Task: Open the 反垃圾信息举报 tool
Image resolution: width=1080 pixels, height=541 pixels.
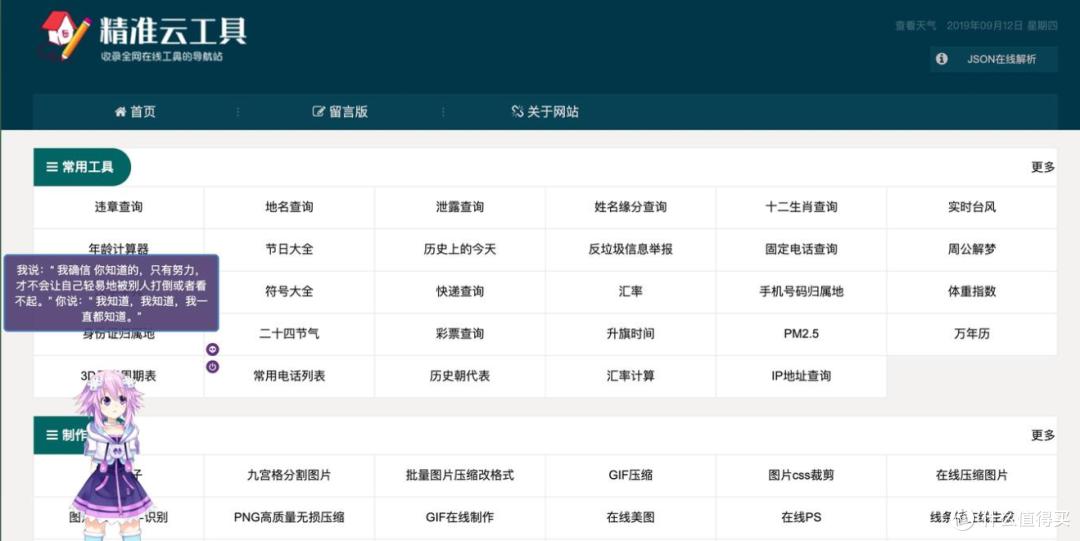Action: pos(630,249)
